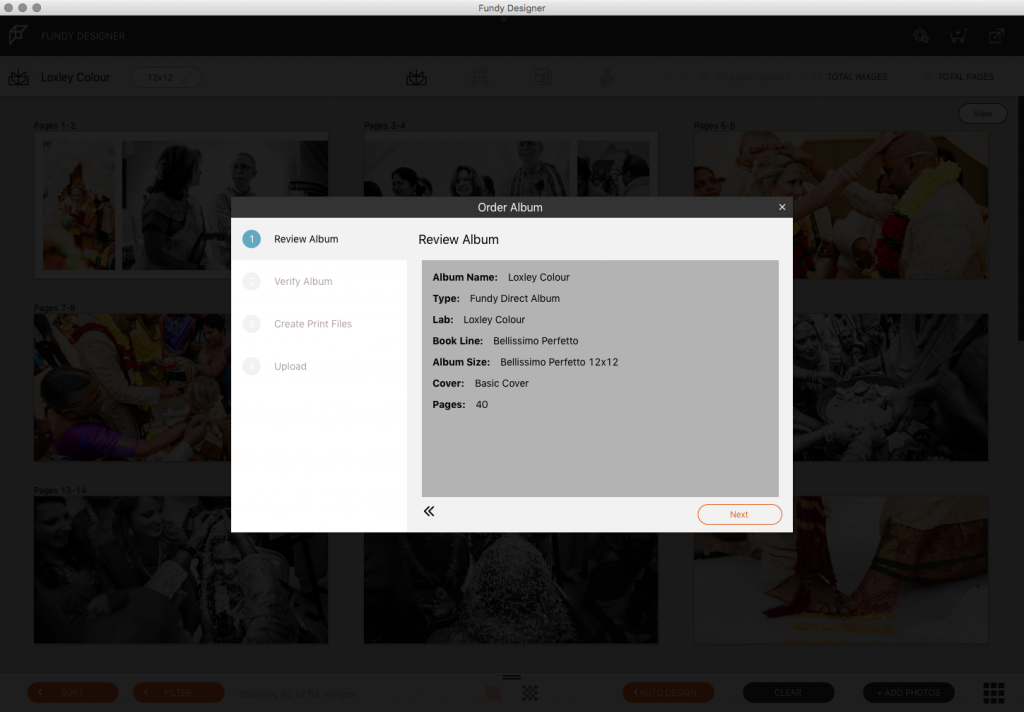Open the settings gears icon in header
Image resolution: width=1024 pixels, height=712 pixels.
[921, 36]
